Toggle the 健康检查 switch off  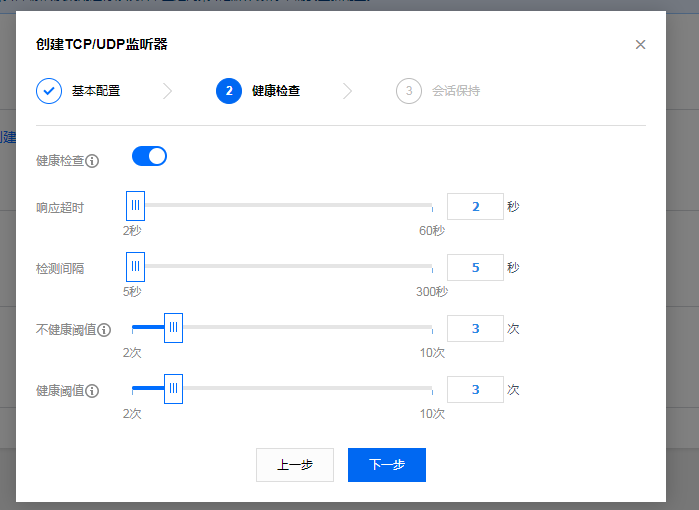149,156
